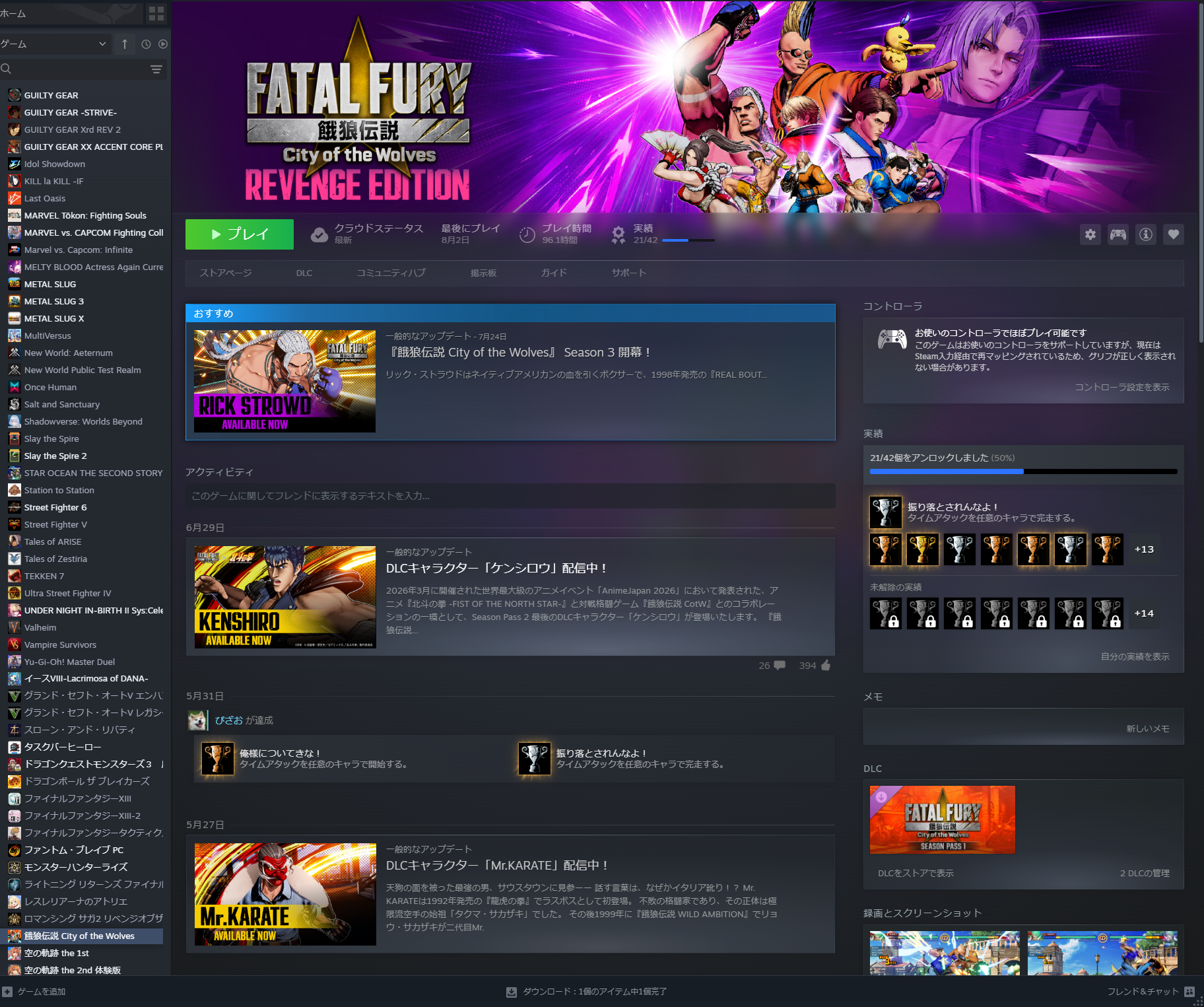Click the activity status text field
Image resolution: width=1204 pixels, height=1007 pixels.
tap(510, 496)
